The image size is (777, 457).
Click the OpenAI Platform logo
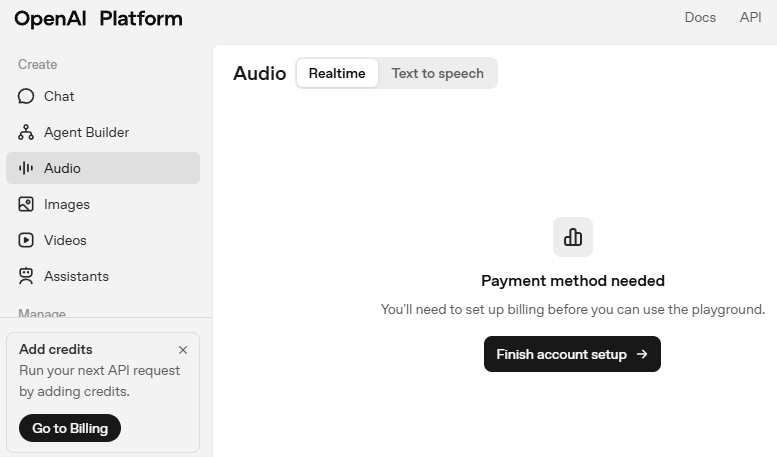point(98,18)
